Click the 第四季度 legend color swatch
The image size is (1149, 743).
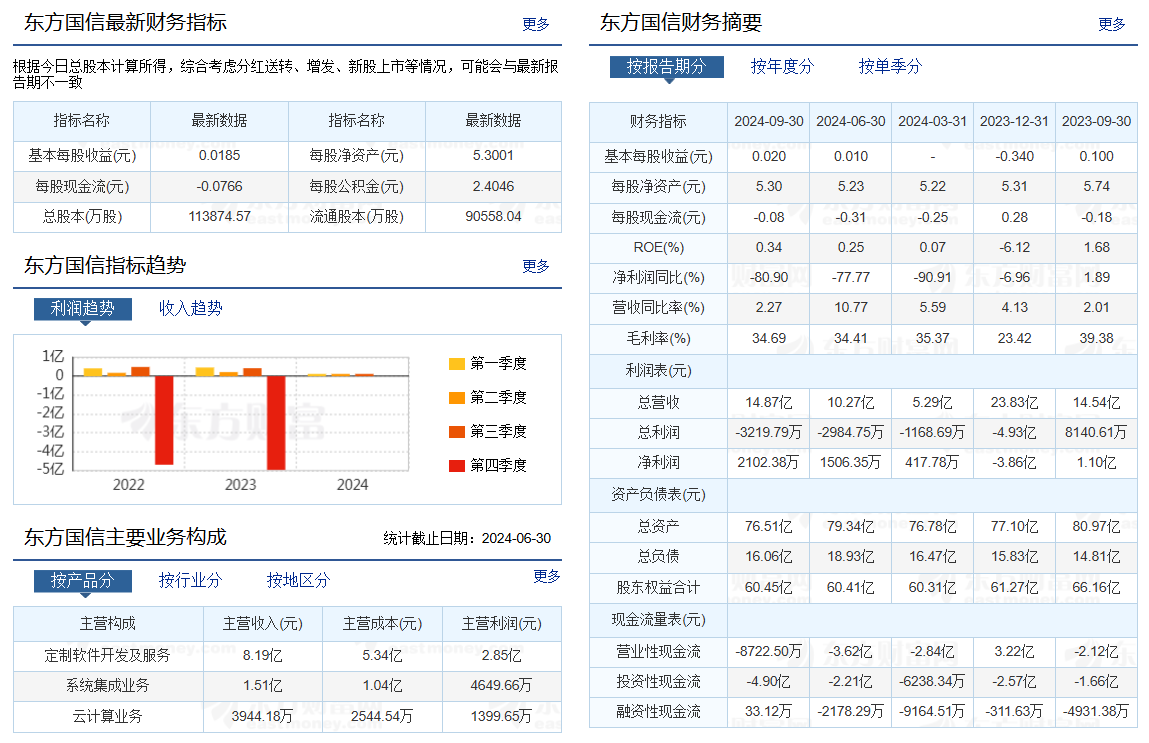[x=457, y=465]
